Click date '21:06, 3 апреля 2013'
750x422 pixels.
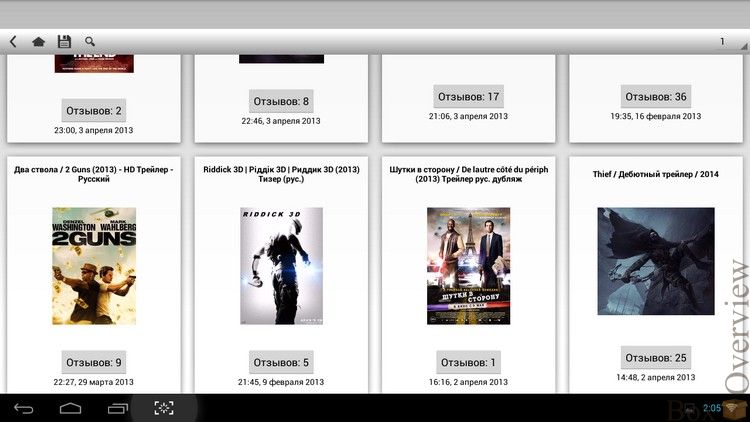coord(468,116)
